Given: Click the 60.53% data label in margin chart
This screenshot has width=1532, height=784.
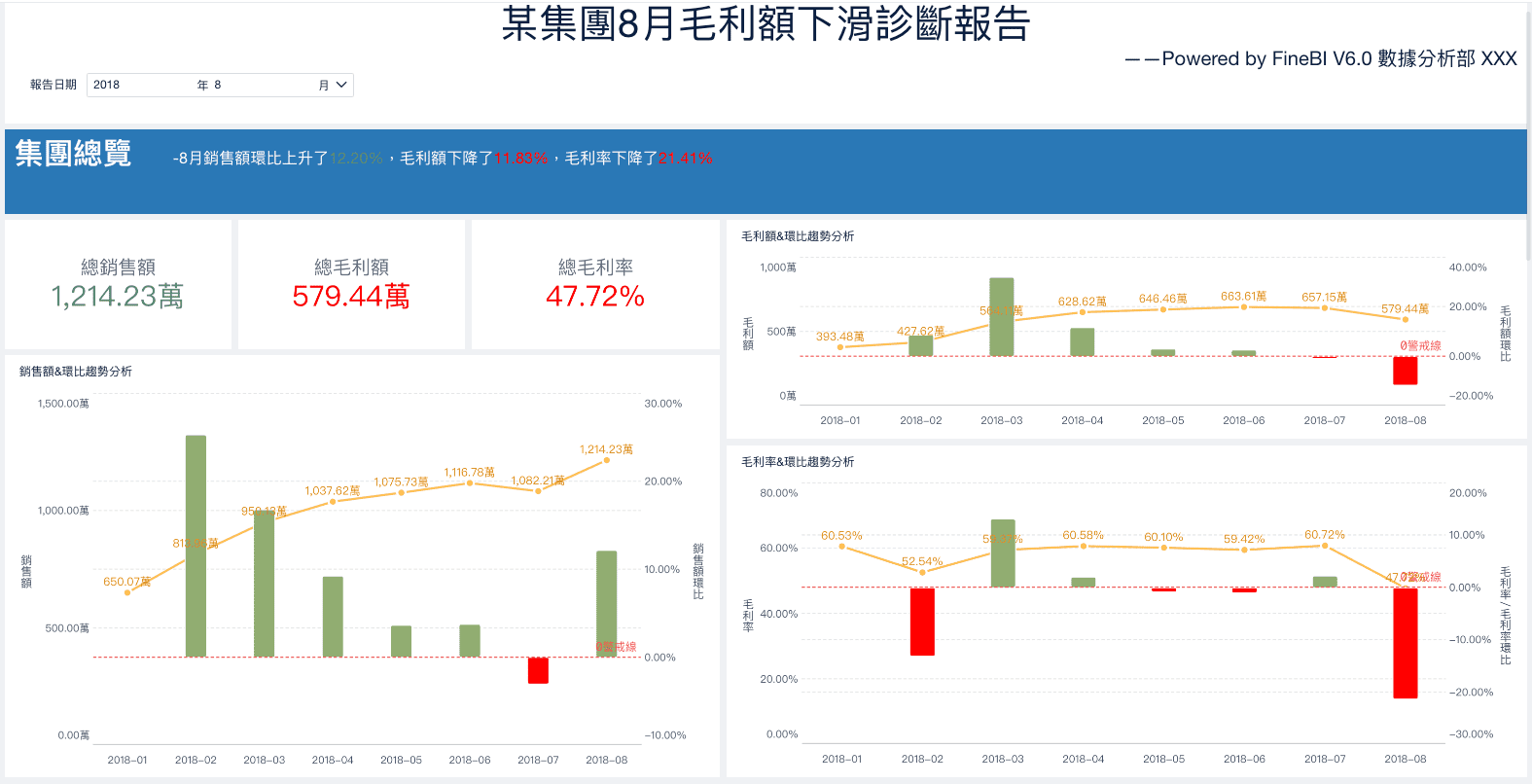Looking at the screenshot, I should coord(841,536).
